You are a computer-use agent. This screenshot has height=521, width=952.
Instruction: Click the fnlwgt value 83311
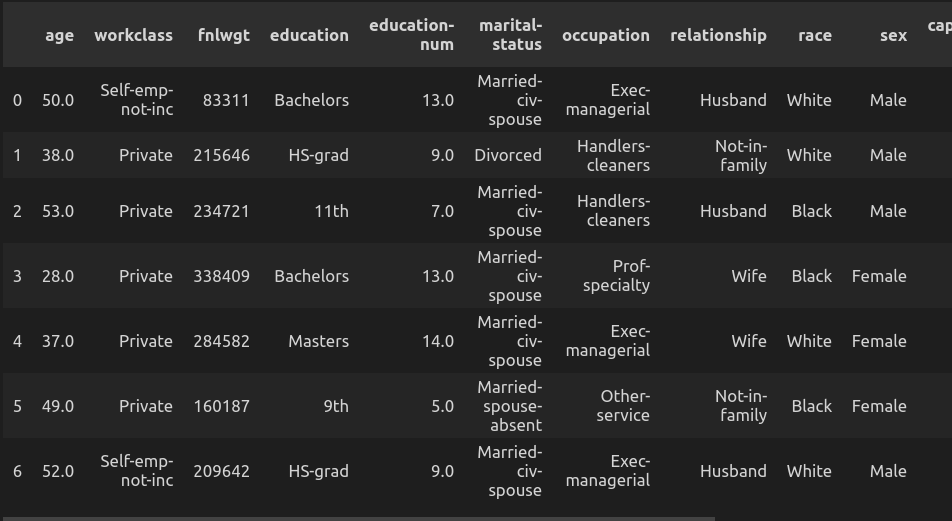point(226,100)
